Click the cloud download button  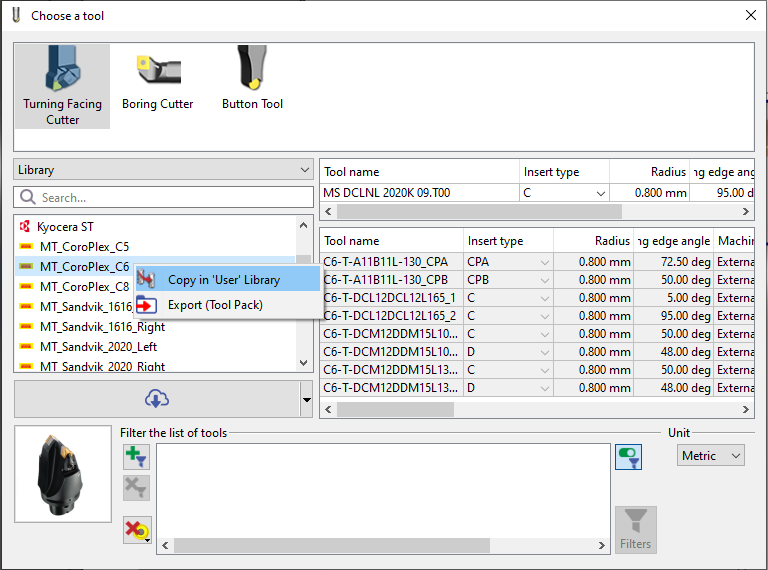pyautogui.click(x=156, y=399)
